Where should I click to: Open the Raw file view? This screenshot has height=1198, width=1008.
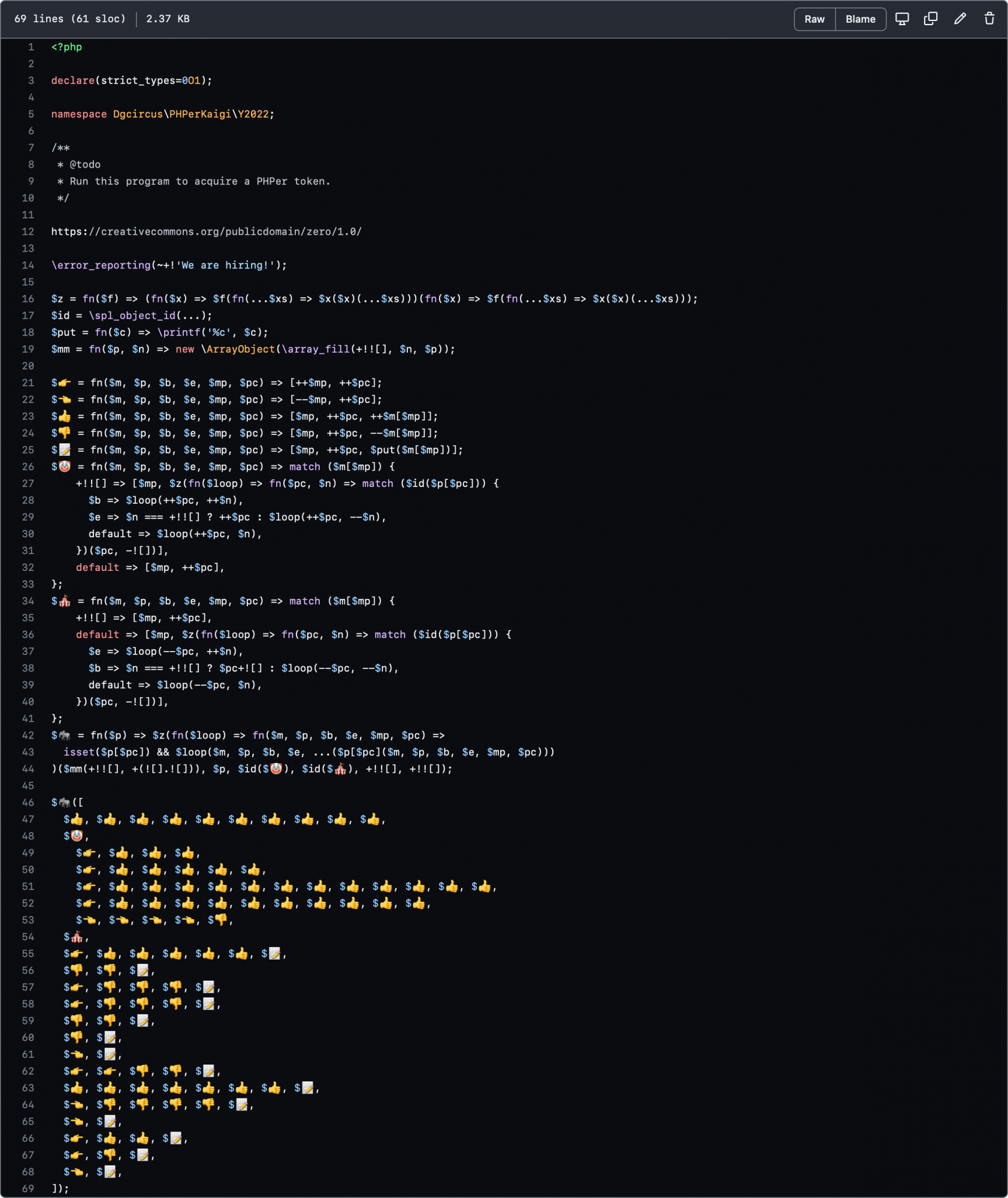[x=815, y=19]
